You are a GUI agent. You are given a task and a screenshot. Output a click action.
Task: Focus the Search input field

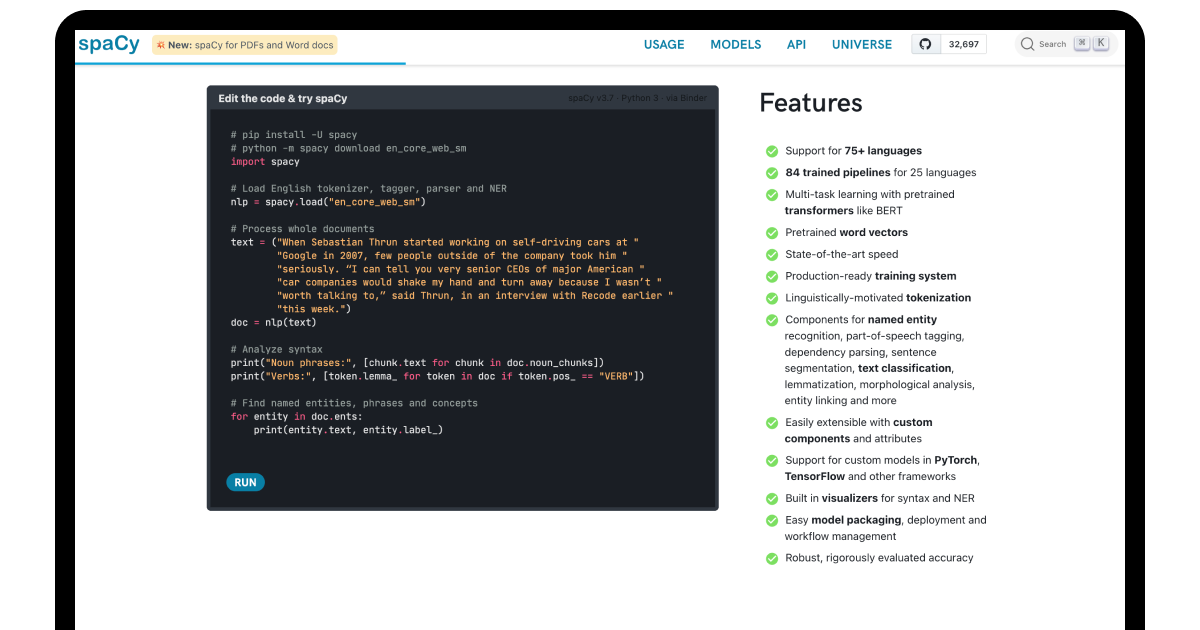click(1052, 44)
